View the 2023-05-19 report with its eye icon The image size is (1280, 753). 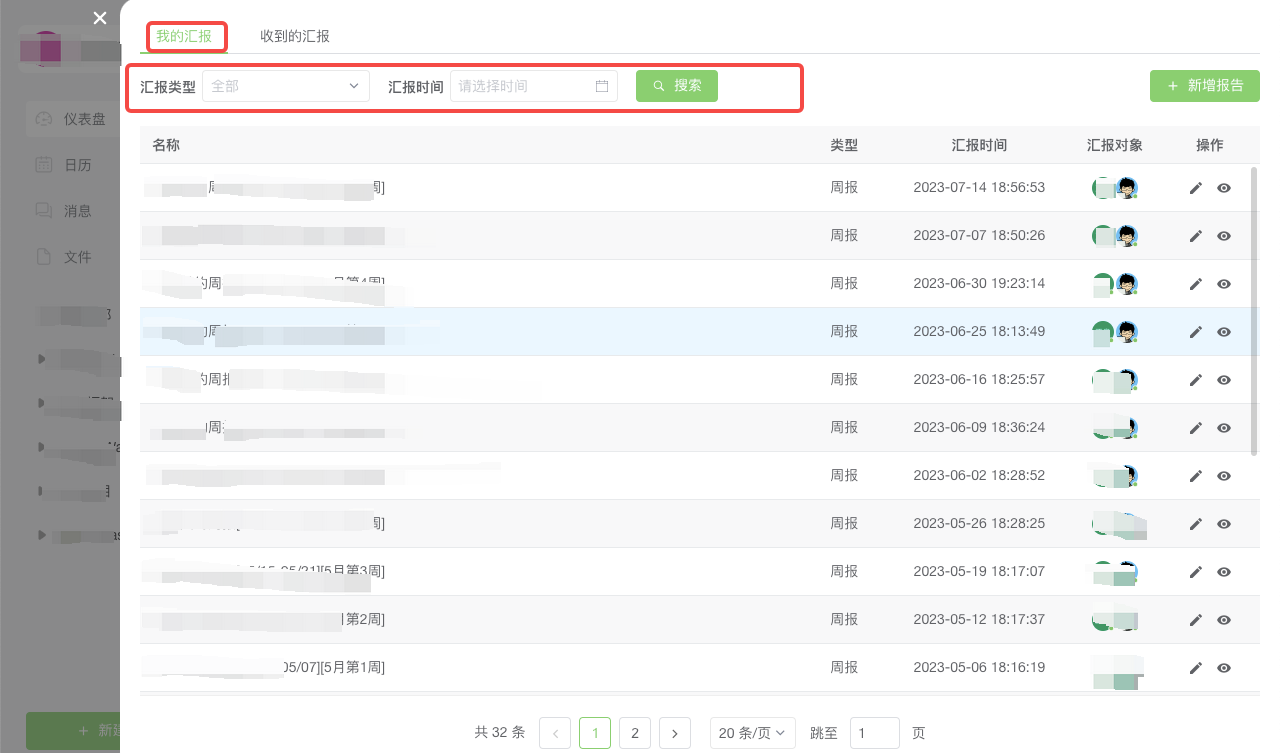pyautogui.click(x=1224, y=572)
